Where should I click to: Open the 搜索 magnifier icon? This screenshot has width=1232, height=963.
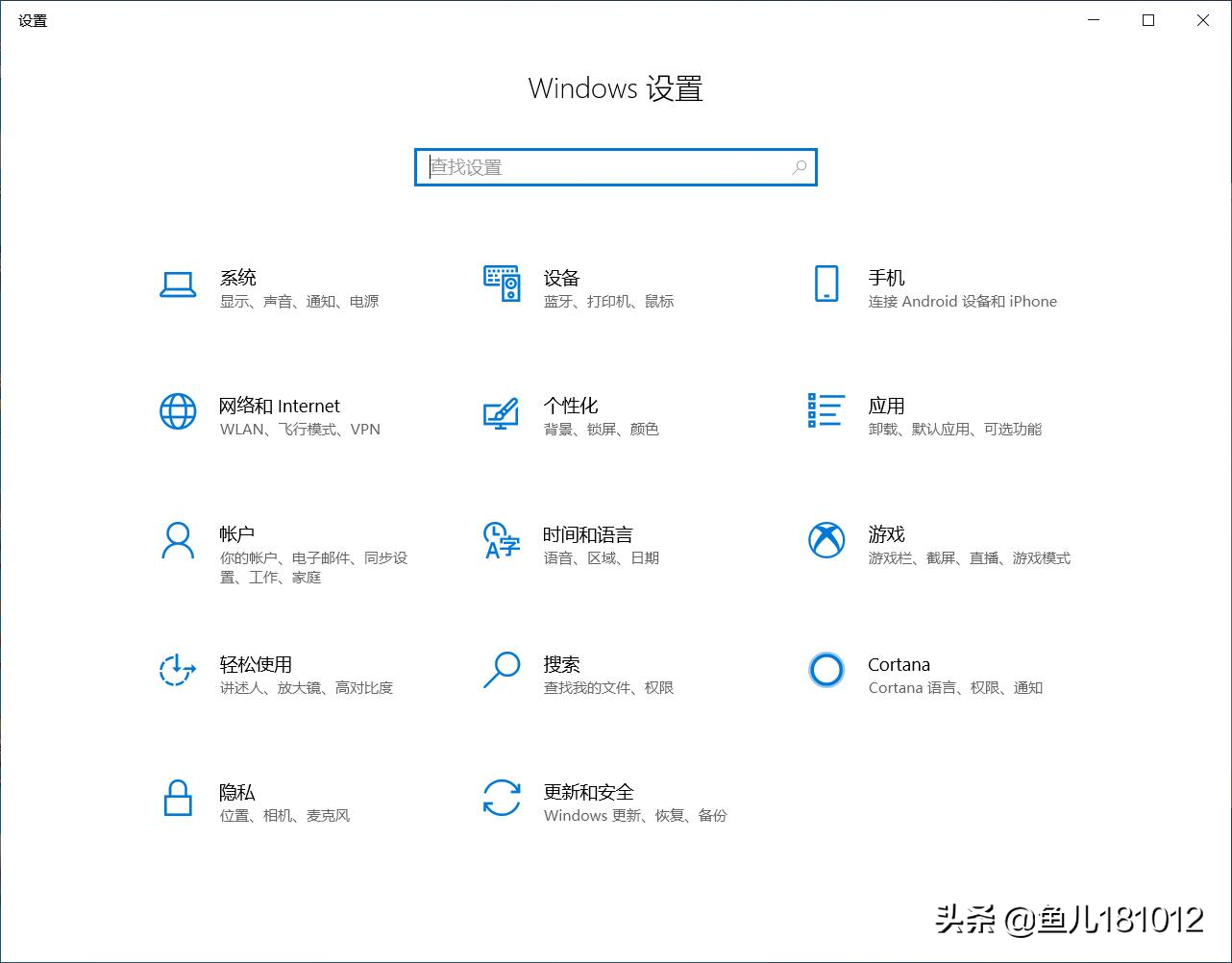point(501,670)
